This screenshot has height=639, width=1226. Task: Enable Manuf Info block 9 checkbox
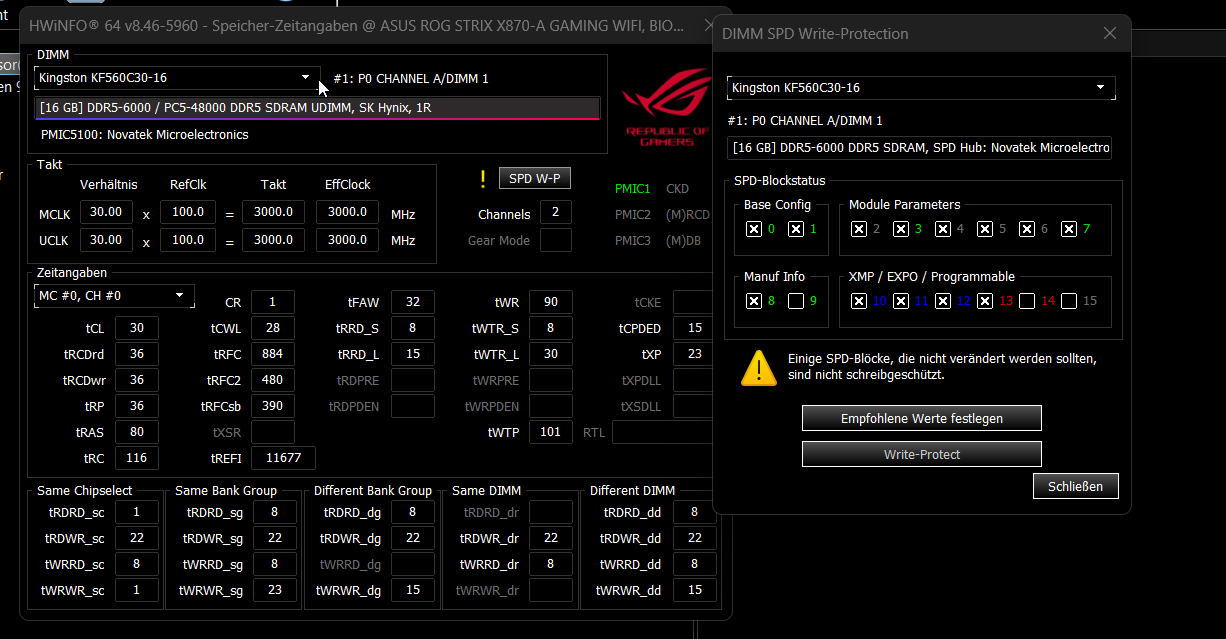796,301
